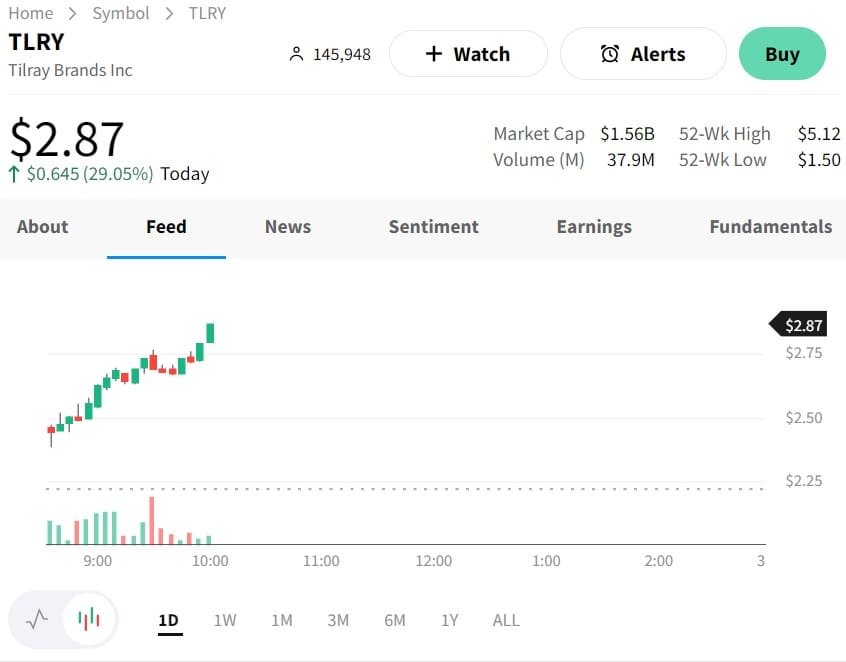Viewport: 846px width, 662px height.
Task: Click the plus icon on Watch button
Action: [x=433, y=54]
